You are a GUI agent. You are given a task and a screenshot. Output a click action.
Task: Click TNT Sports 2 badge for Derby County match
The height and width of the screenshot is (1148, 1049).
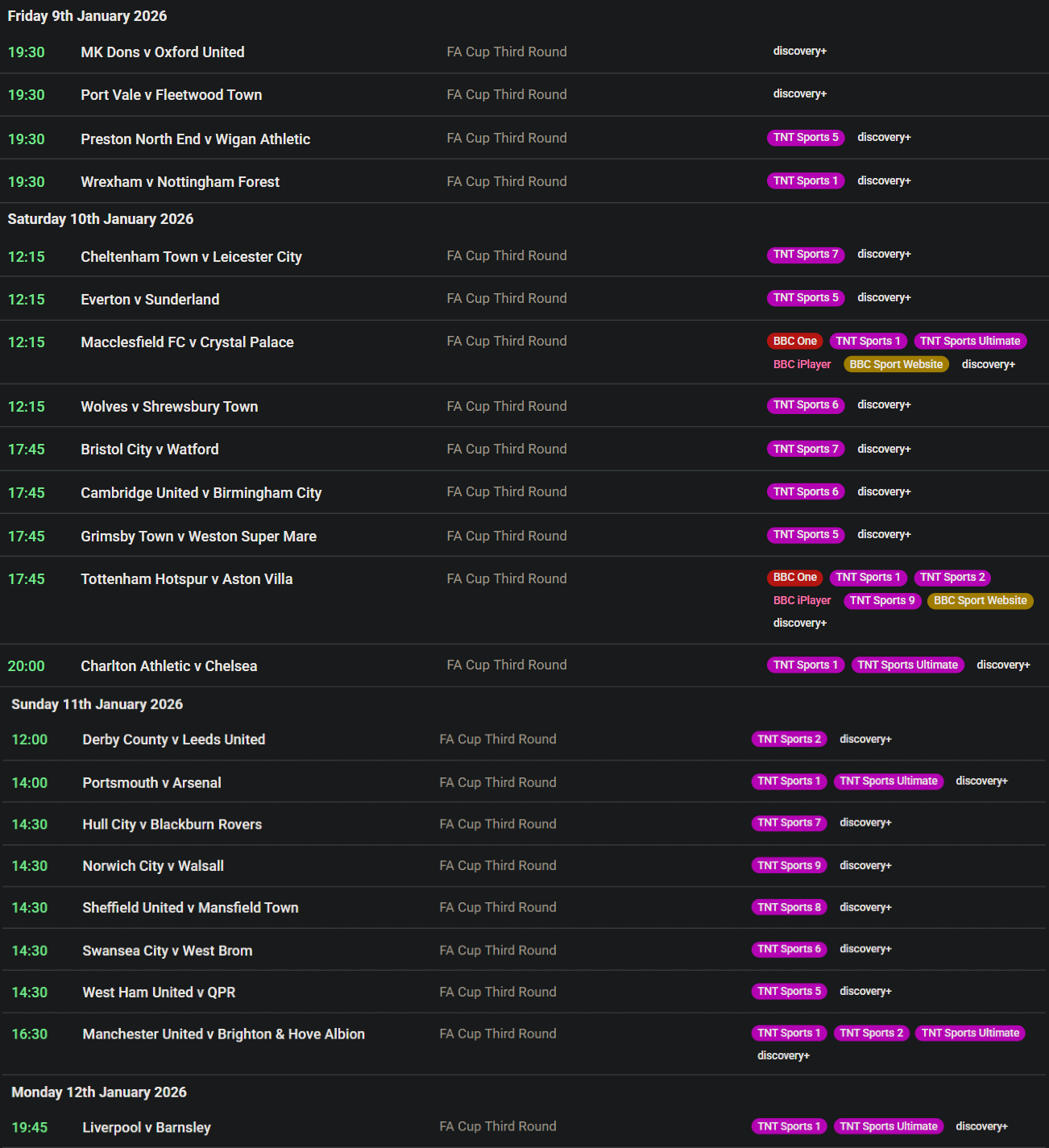point(790,740)
